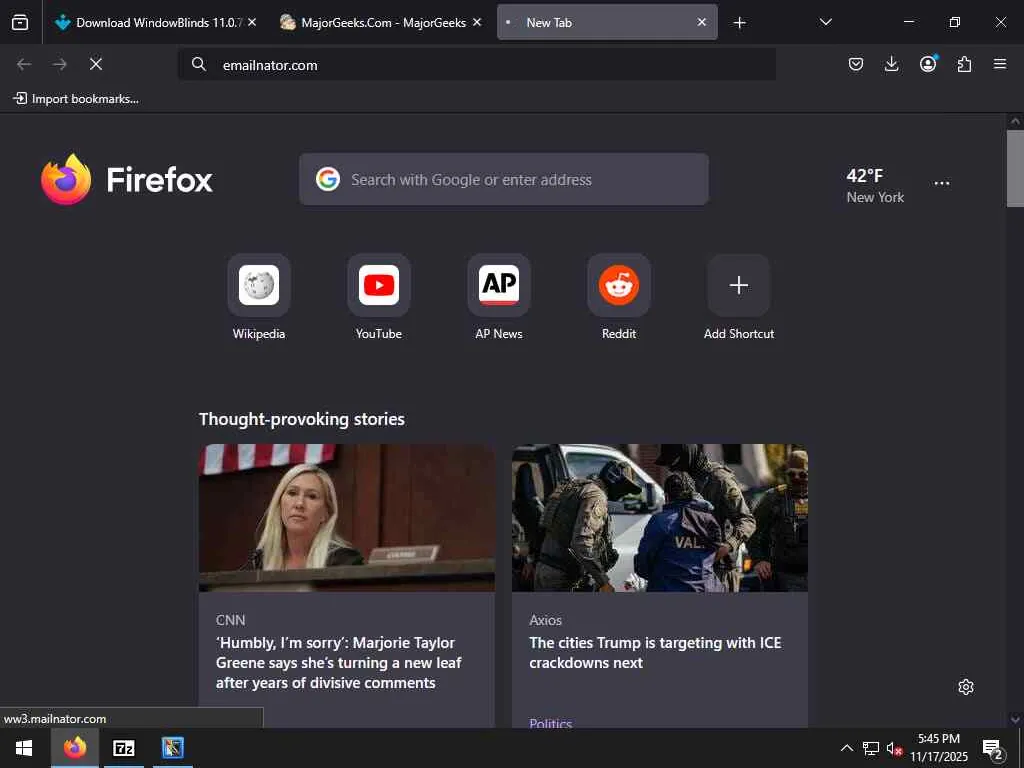Stop loading the page

[x=96, y=64]
